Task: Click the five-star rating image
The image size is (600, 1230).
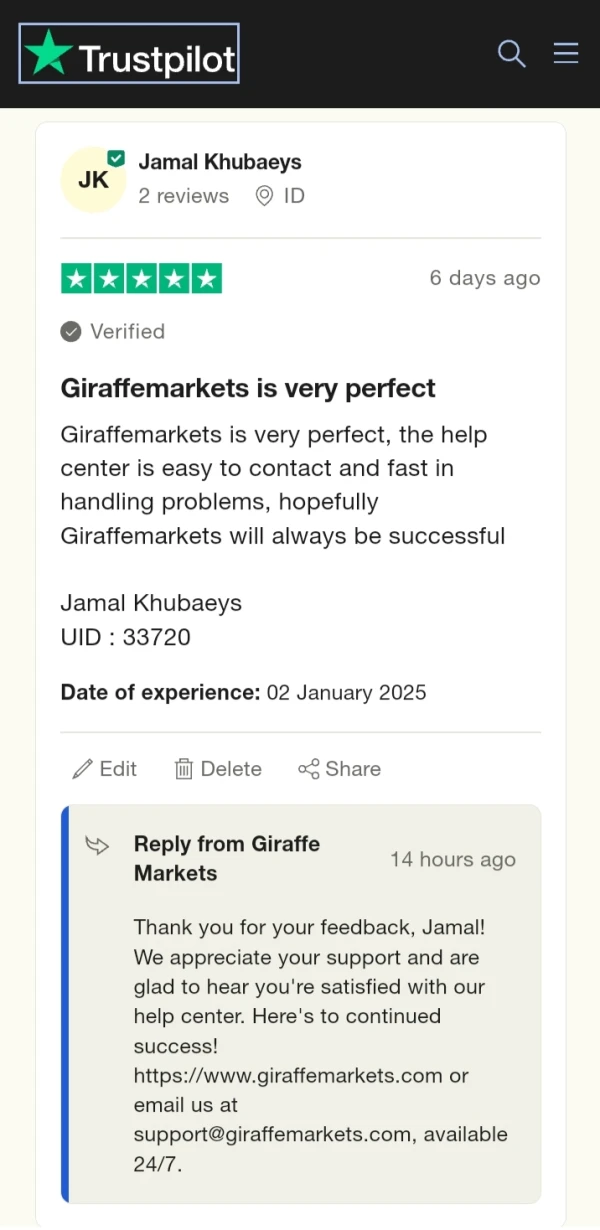Action: (x=141, y=278)
